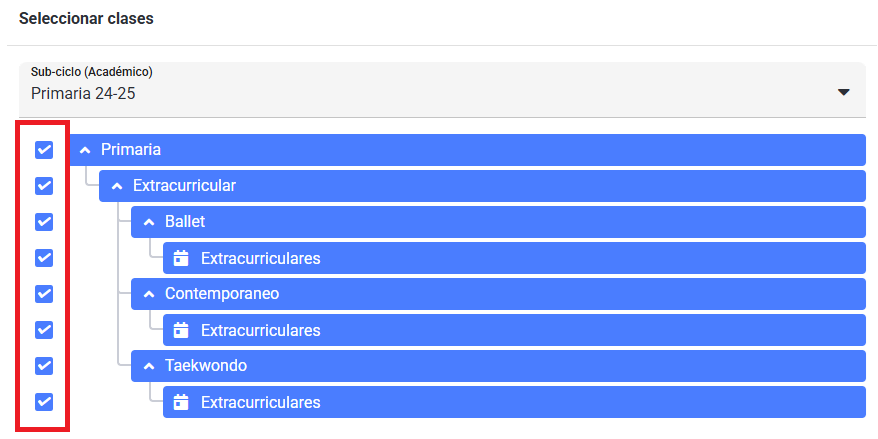Uncheck the Taekwondo row checkbox
Image resolution: width=878 pixels, height=439 pixels.
[x=44, y=366]
